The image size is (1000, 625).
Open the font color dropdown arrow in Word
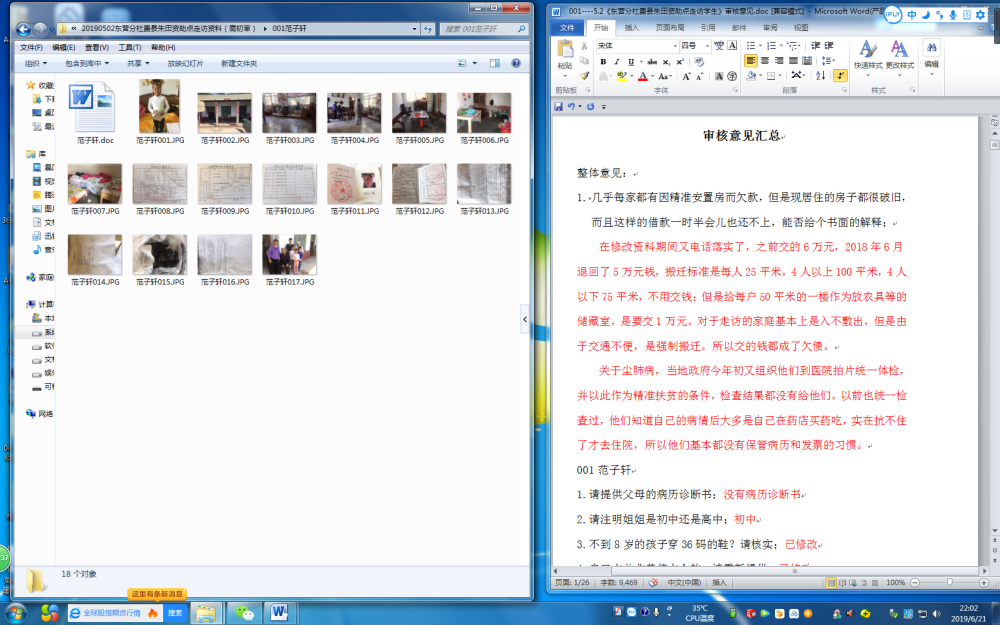click(652, 77)
